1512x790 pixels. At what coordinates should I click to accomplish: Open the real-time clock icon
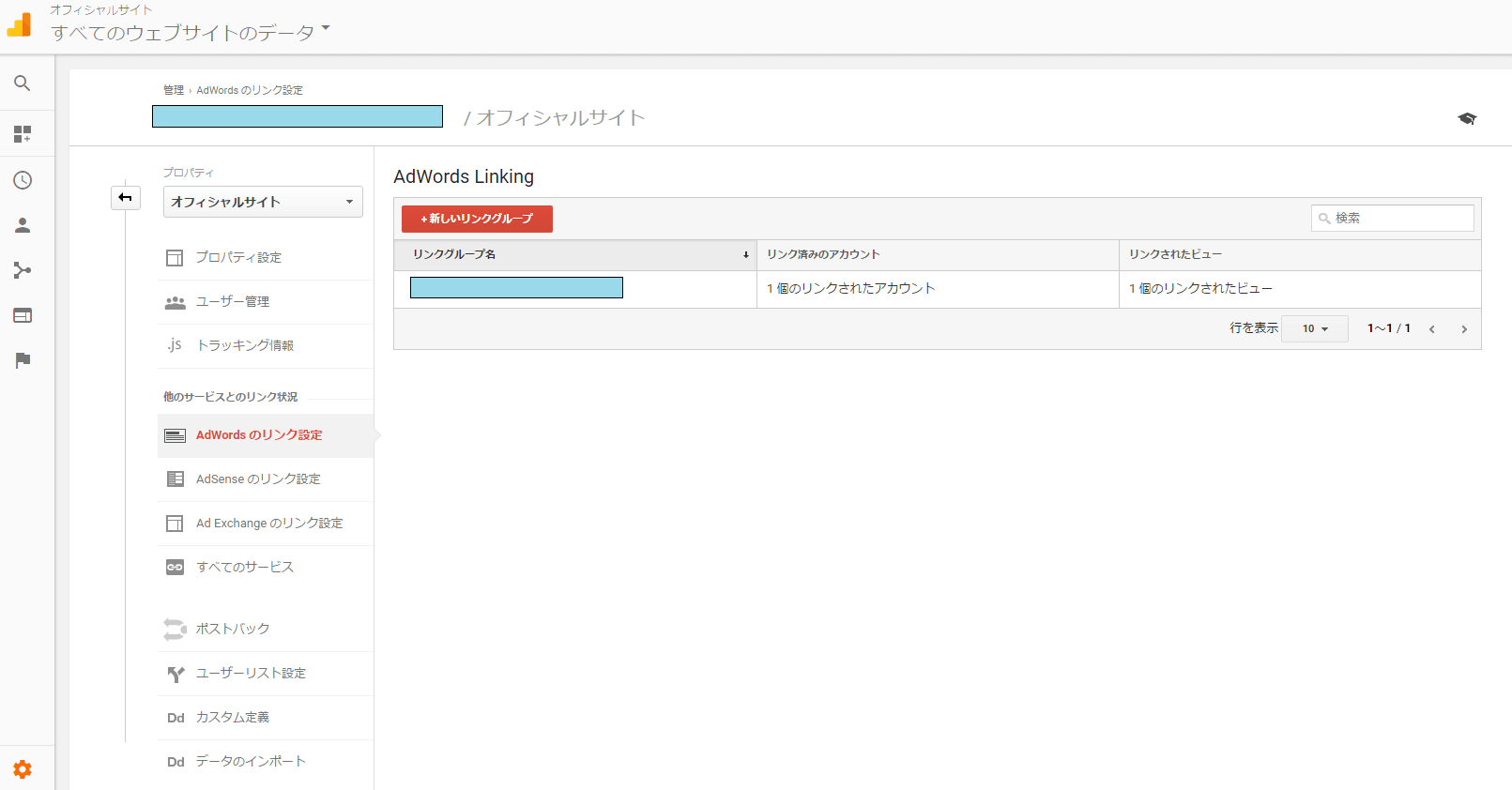tap(23, 180)
